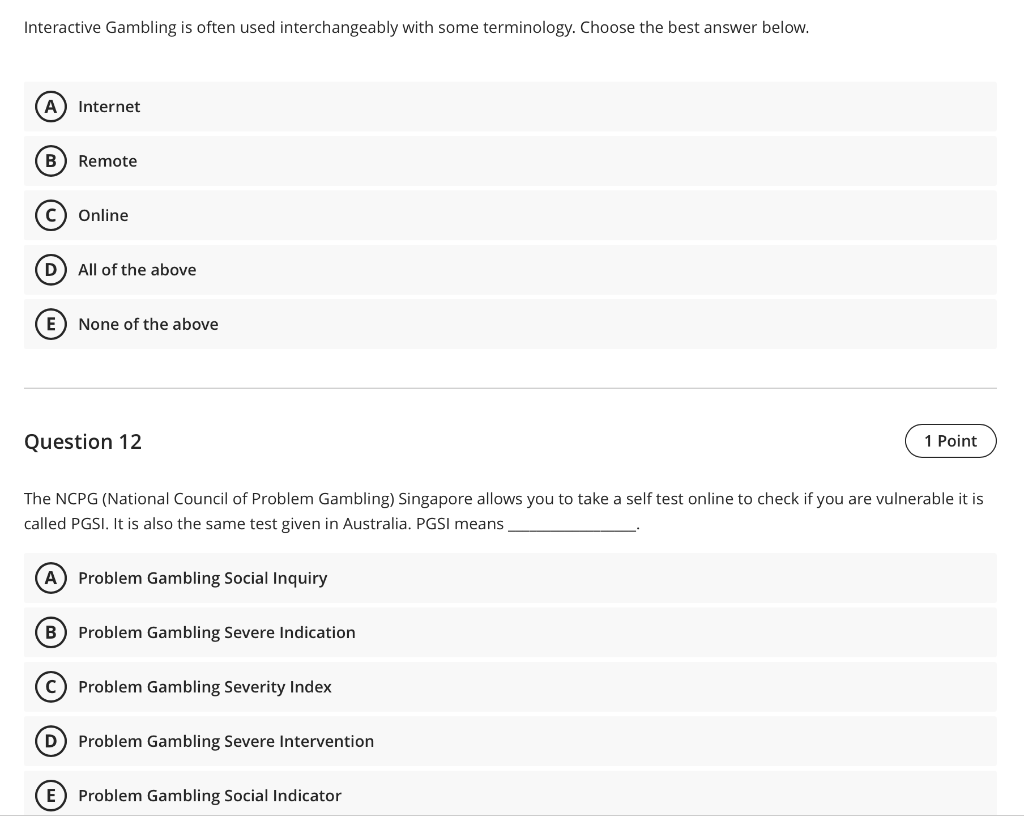Viewport: 1024px width, 816px height.
Task: Select Problem Gambling Severe Indication option
Action: (x=217, y=632)
